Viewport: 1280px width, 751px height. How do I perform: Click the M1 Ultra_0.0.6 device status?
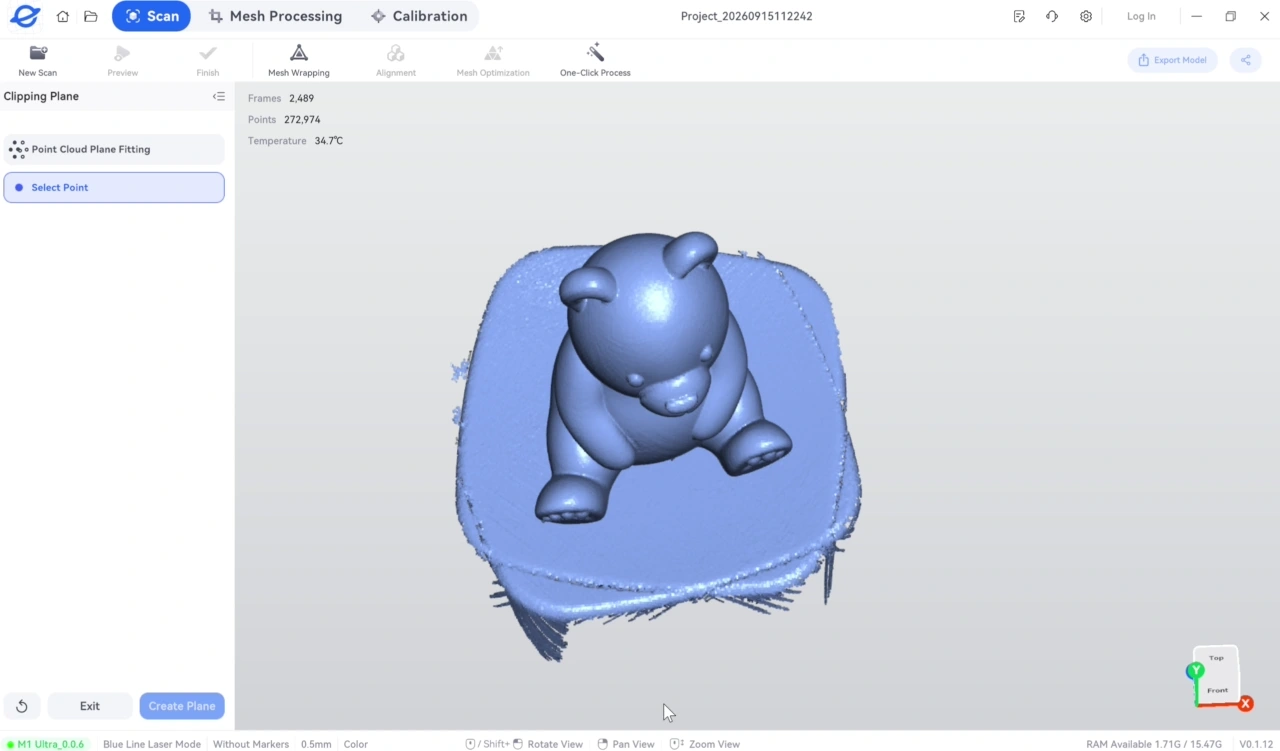[x=46, y=744]
